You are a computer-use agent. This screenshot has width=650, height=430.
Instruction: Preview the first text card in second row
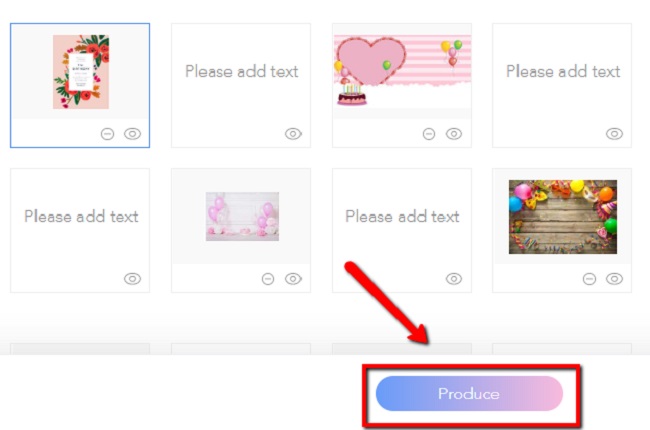coord(132,279)
